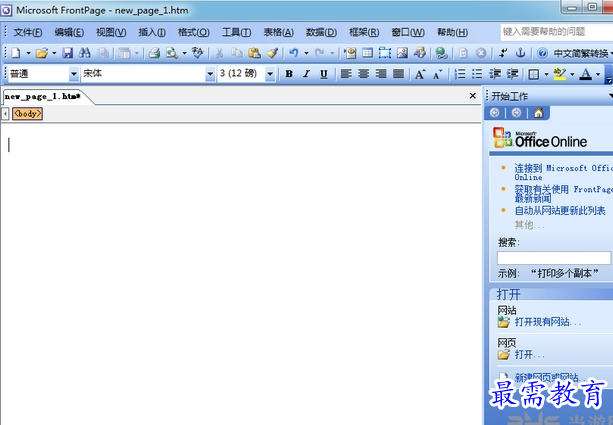Click the Increase Font Size icon
Screen dimensions: 613x425
pos(420,74)
